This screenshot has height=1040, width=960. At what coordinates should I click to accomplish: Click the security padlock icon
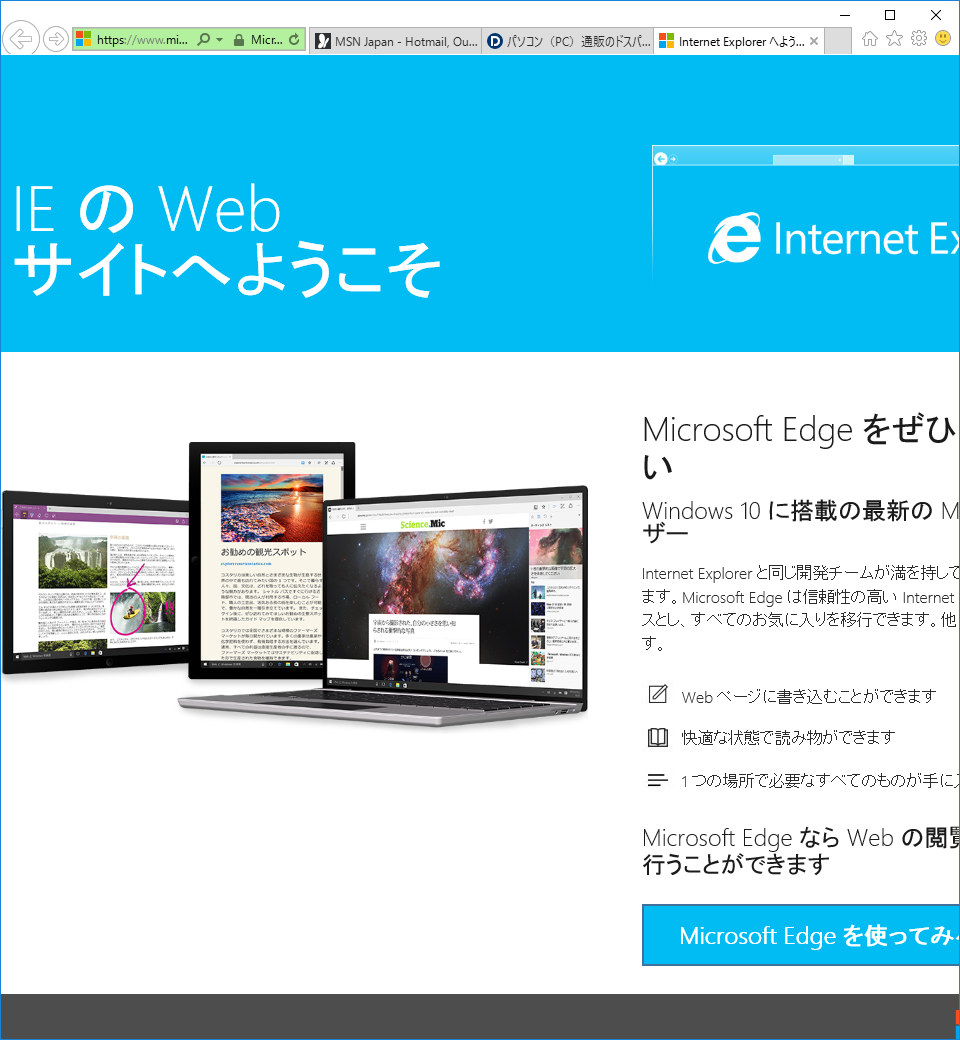(238, 40)
